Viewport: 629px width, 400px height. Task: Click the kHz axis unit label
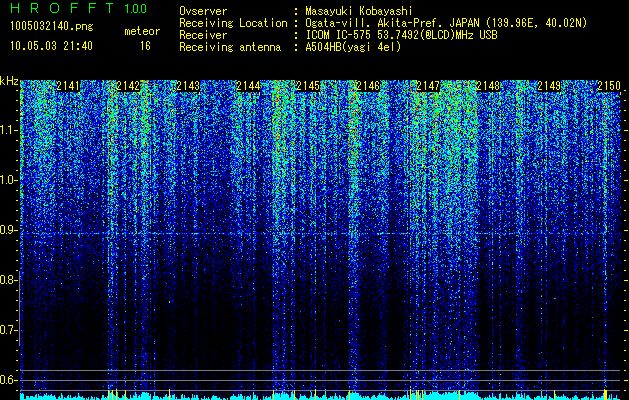pos(9,81)
